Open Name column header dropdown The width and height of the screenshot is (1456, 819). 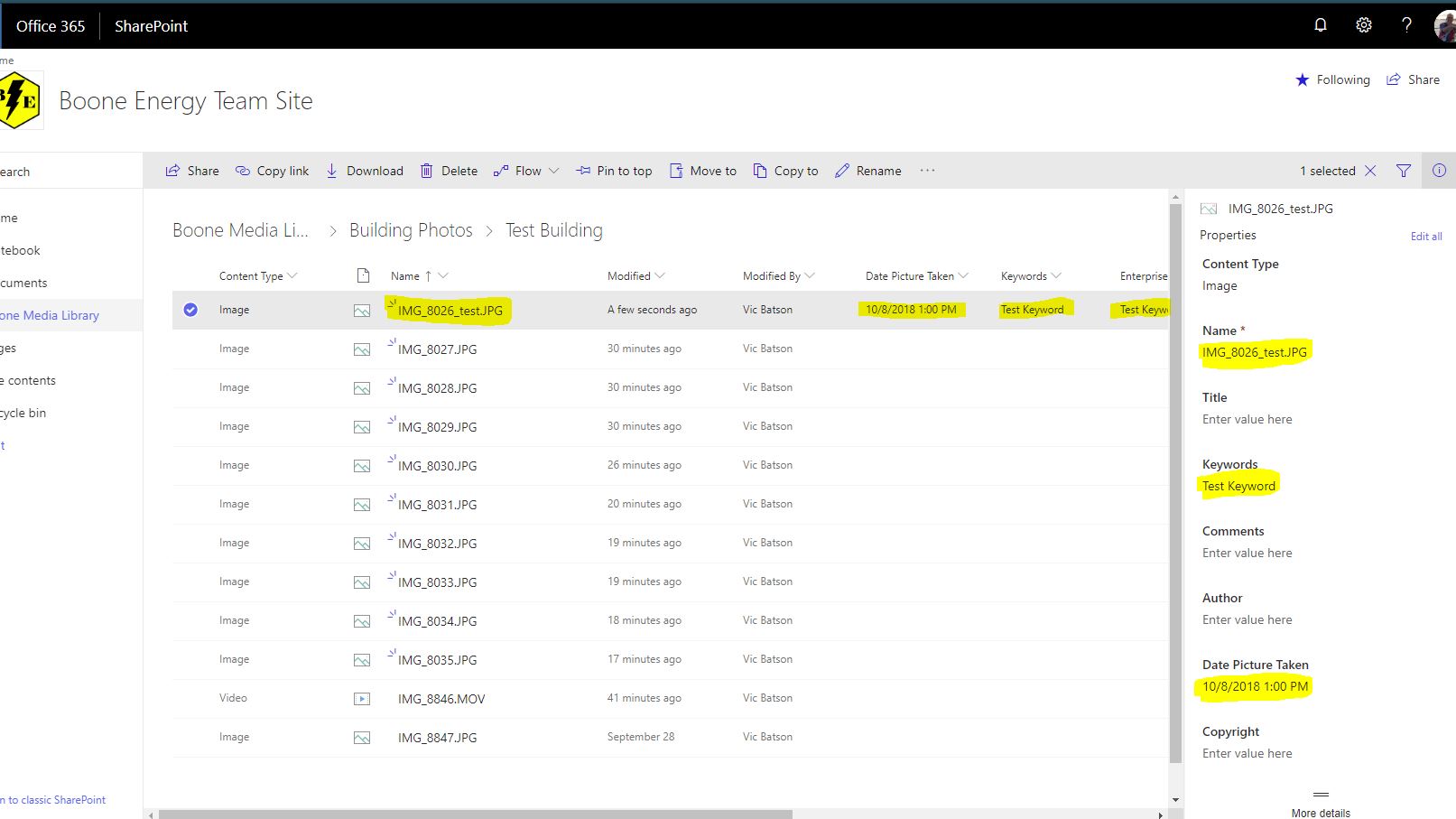point(420,276)
